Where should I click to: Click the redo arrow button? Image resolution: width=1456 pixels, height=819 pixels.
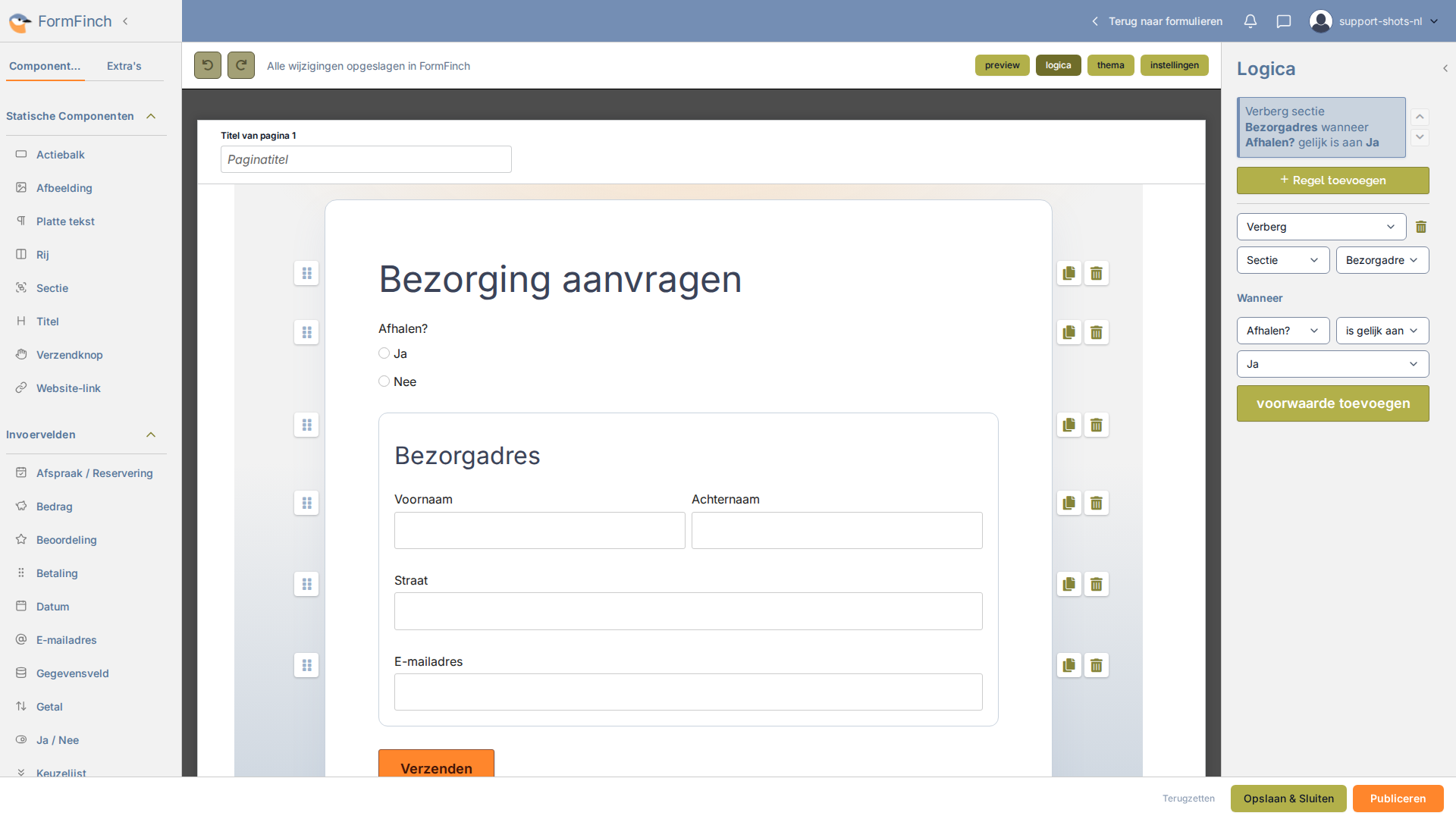(241, 65)
